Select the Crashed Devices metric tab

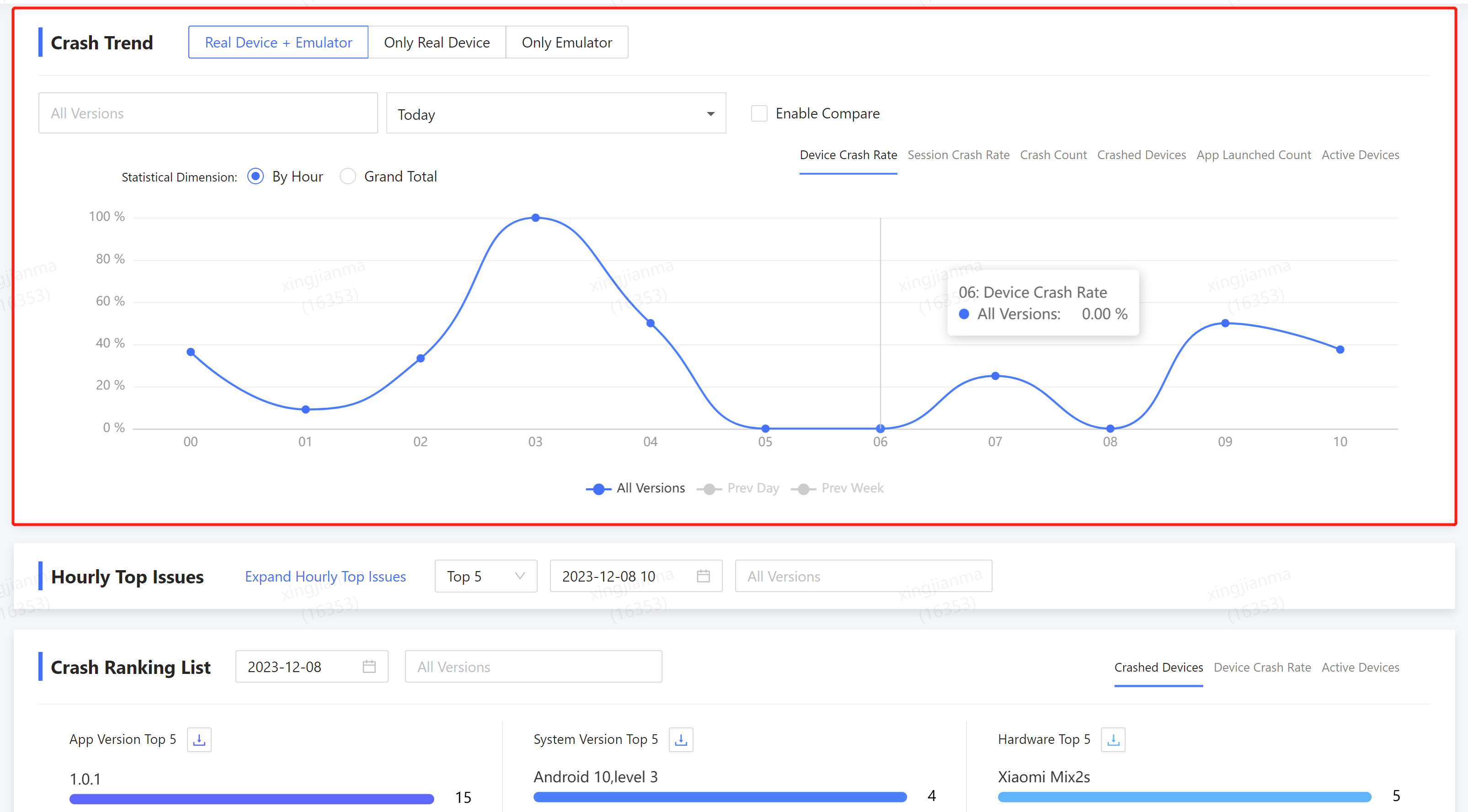1140,154
